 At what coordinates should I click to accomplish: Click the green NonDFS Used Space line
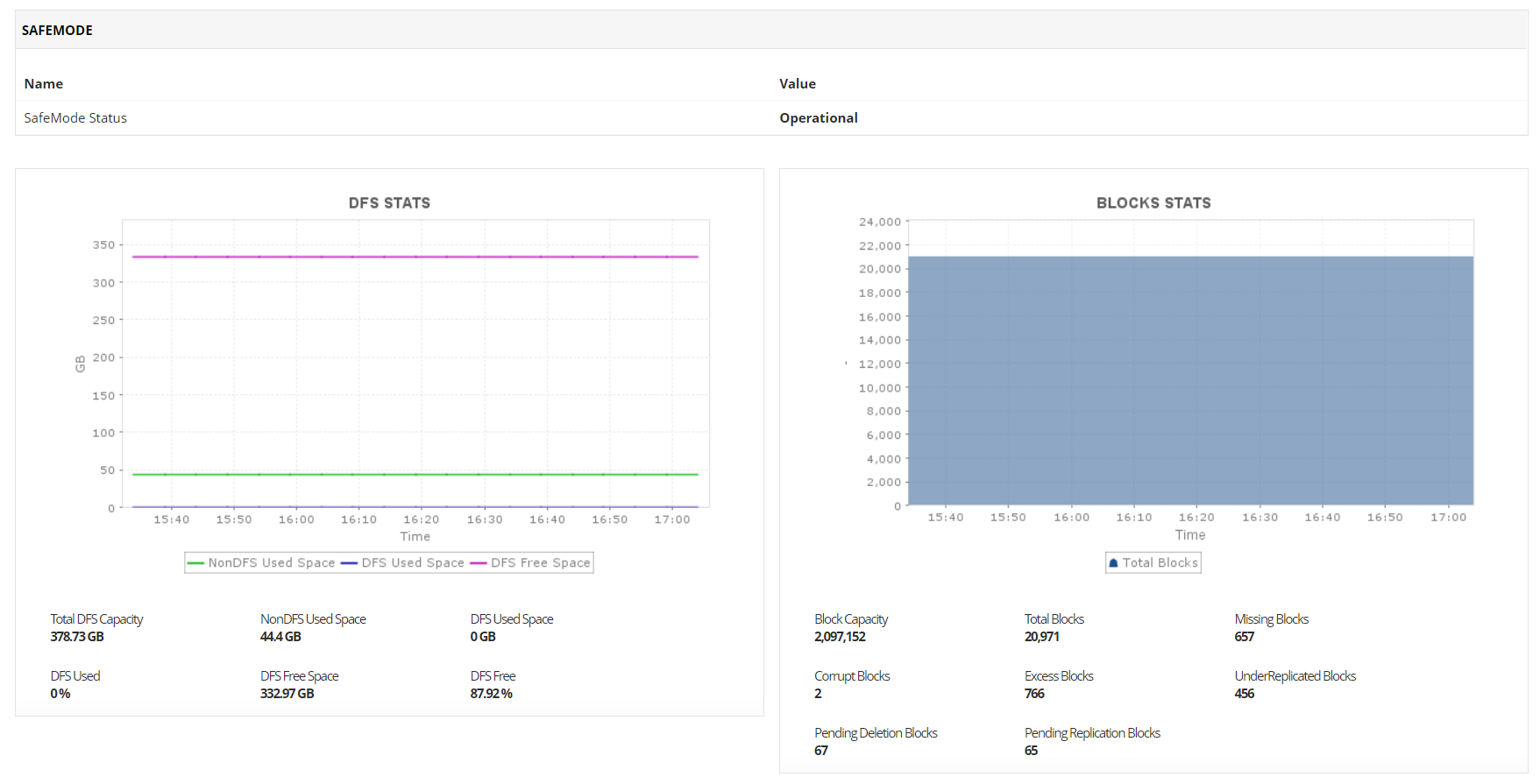[x=415, y=475]
